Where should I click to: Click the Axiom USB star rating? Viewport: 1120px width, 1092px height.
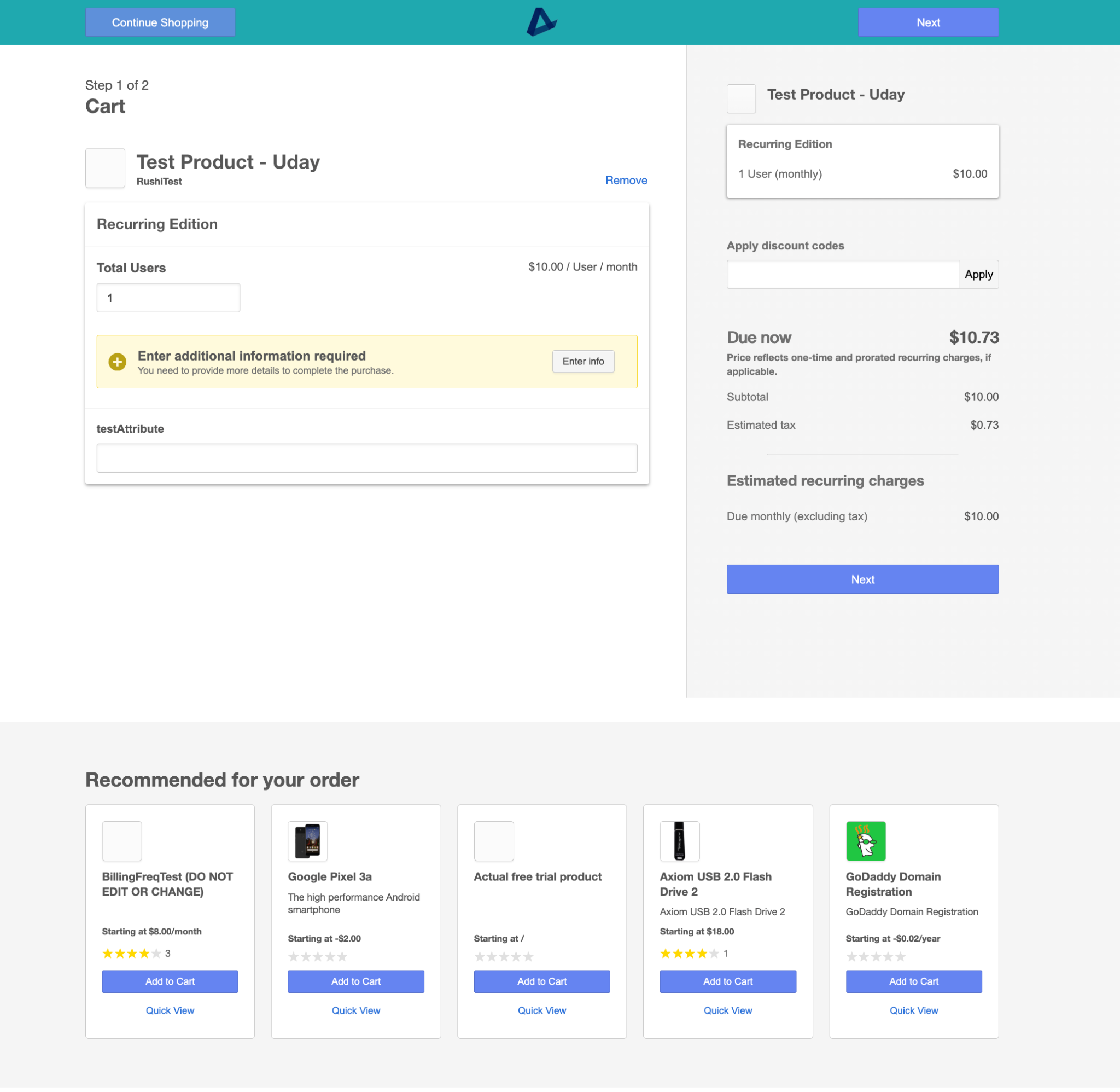pyautogui.click(x=689, y=954)
